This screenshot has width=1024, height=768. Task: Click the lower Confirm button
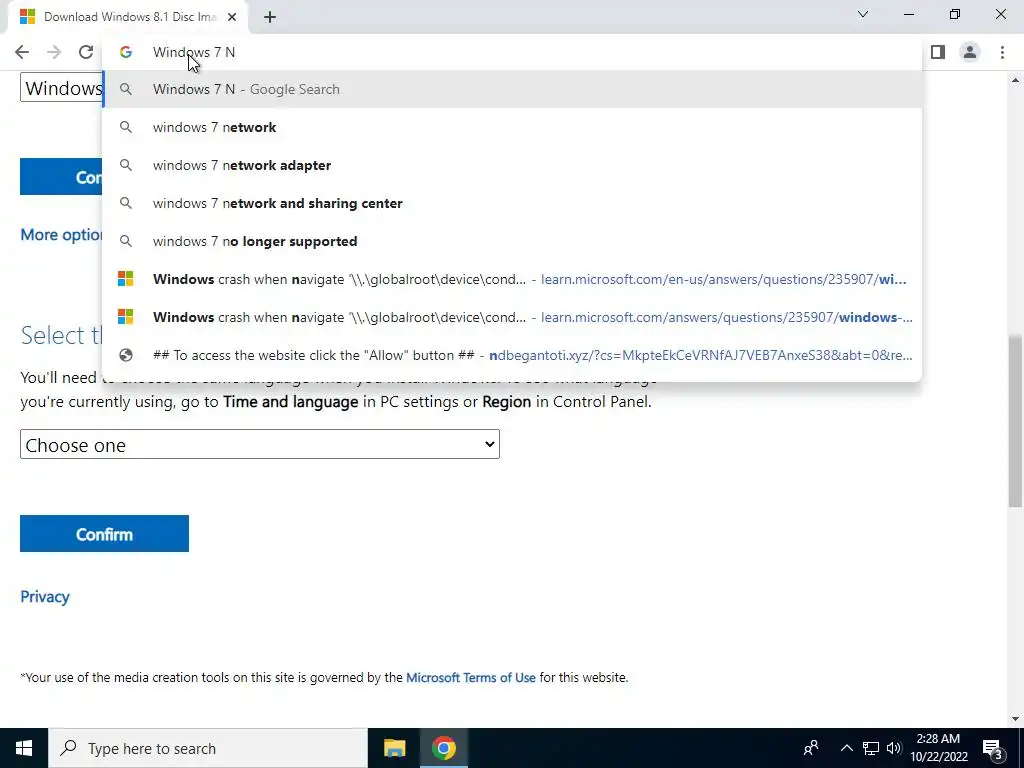point(104,534)
